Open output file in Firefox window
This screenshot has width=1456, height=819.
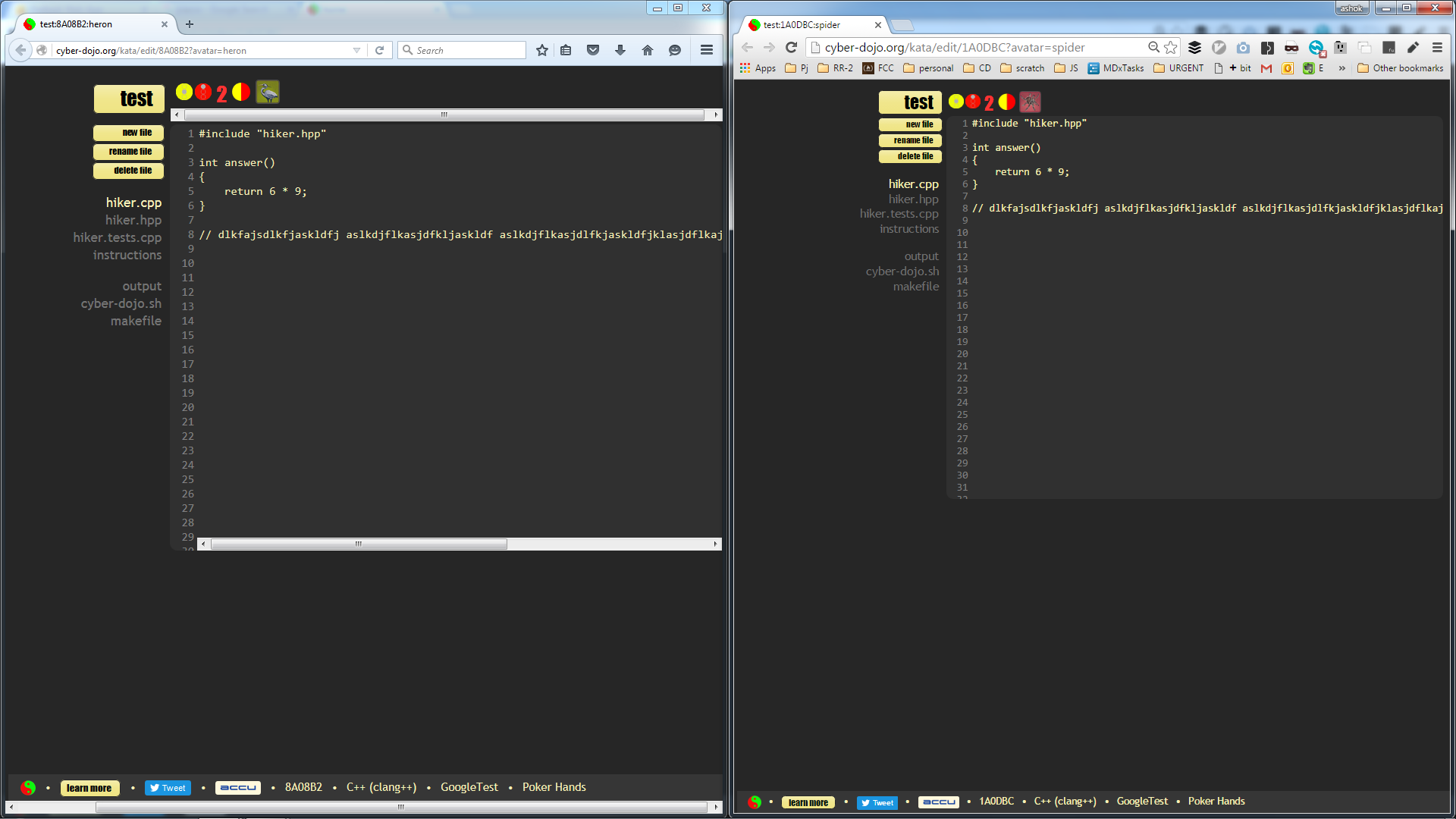[142, 286]
